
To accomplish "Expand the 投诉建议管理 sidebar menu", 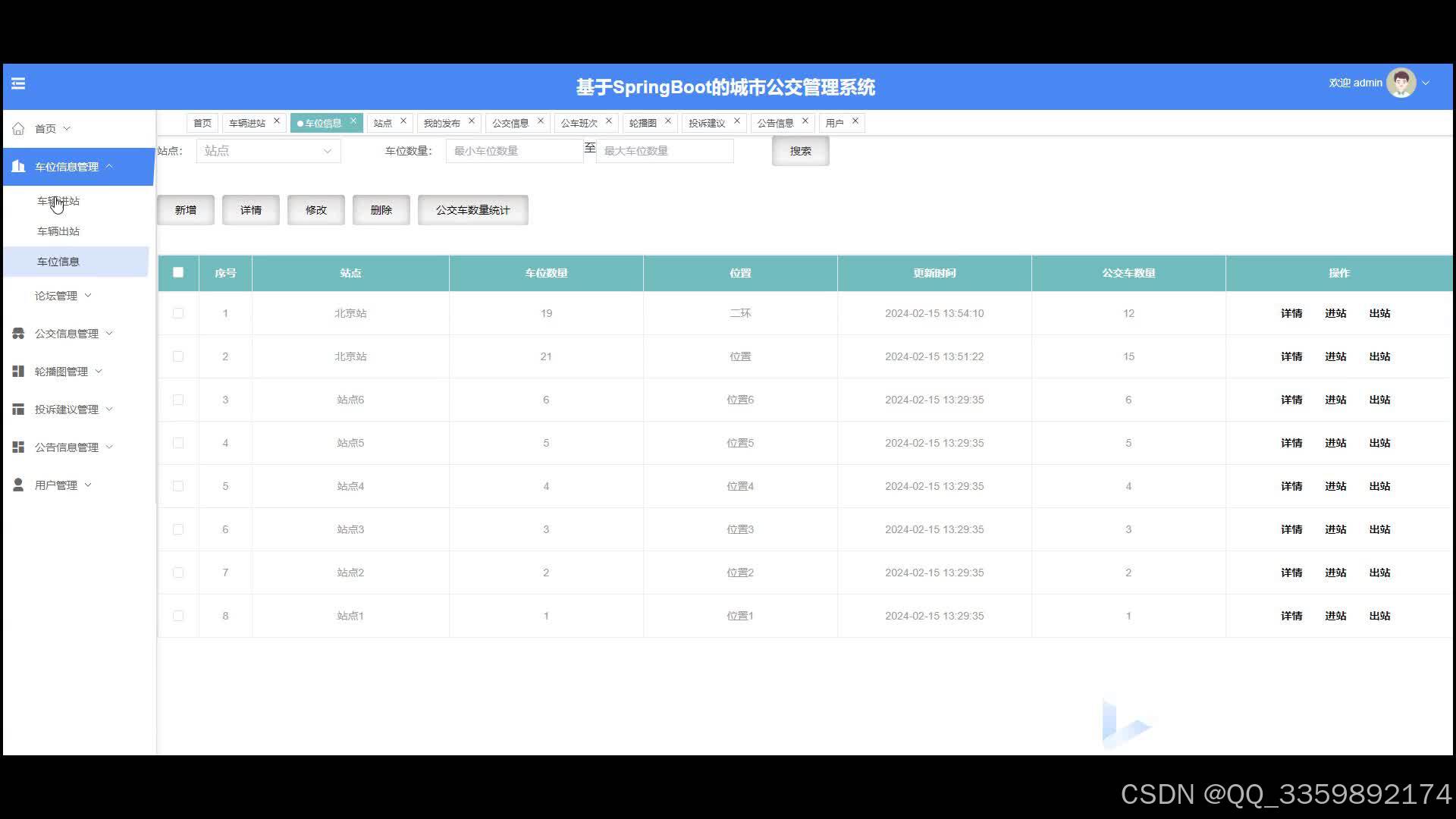I will (x=109, y=409).
